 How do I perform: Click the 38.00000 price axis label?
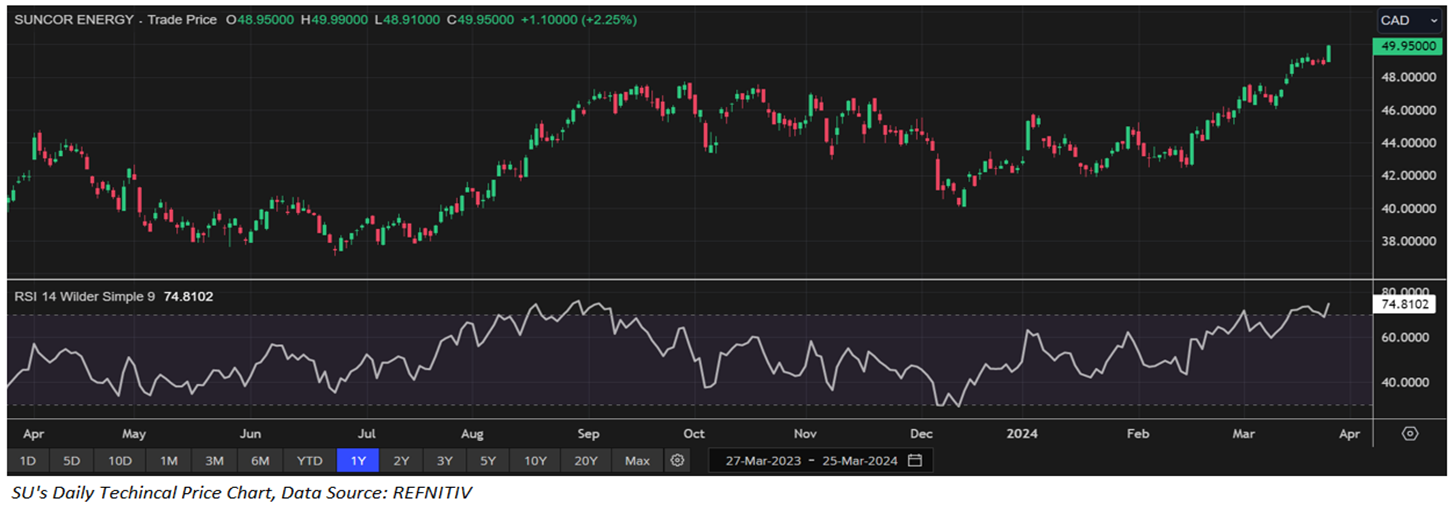tap(1409, 242)
